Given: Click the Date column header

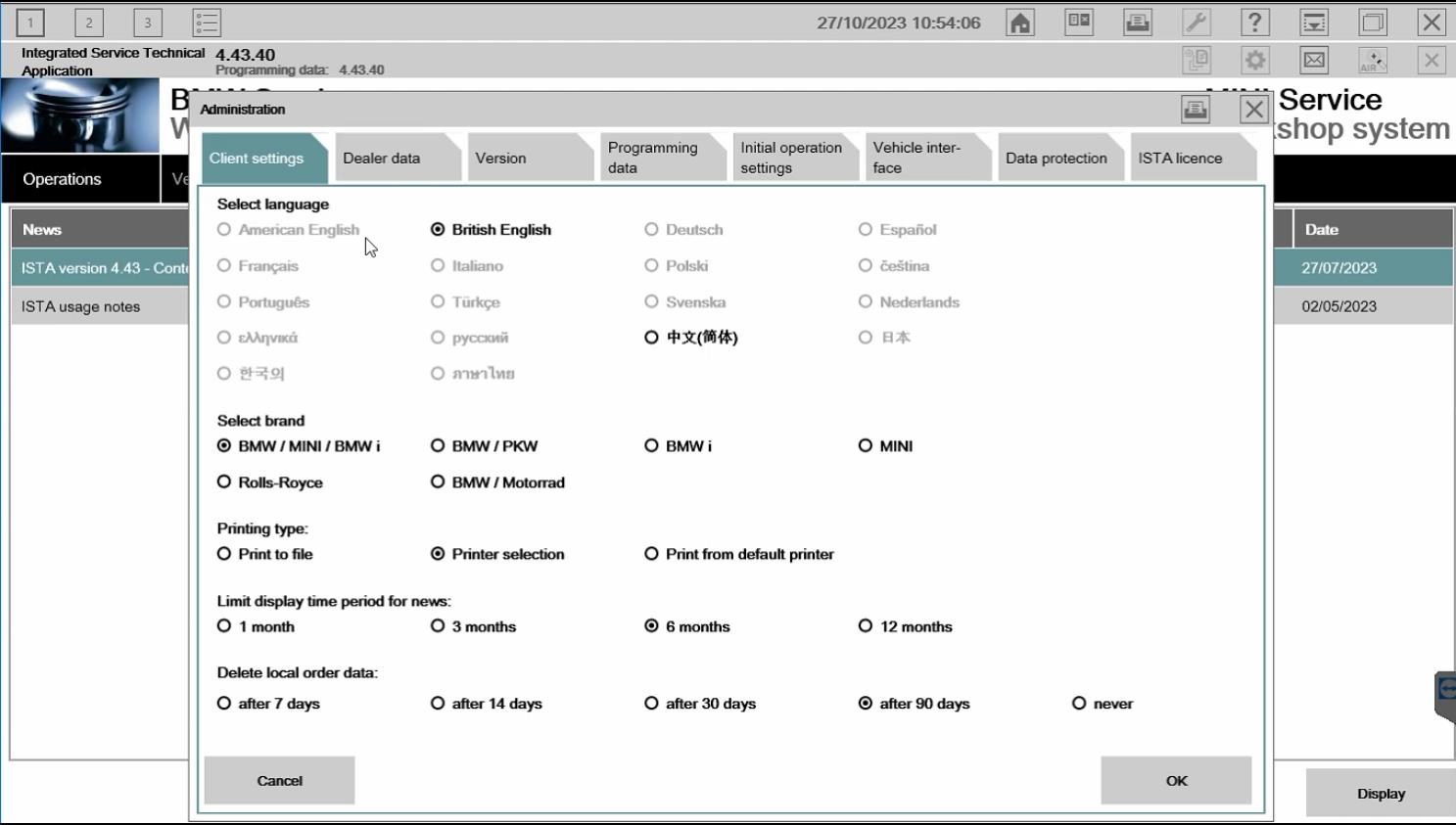Looking at the screenshot, I should (1373, 229).
